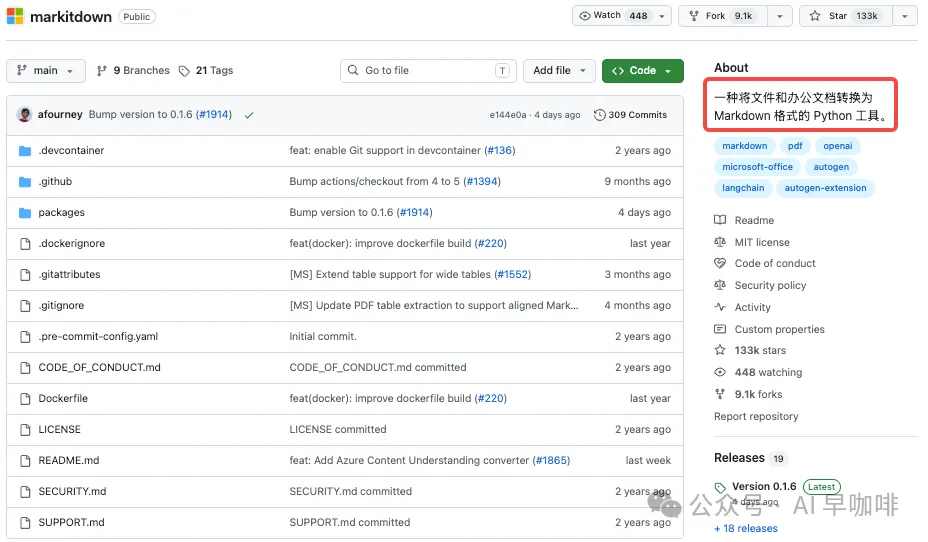Click the README.md file icon
Viewport: 928px width, 542px height.
pos(25,460)
